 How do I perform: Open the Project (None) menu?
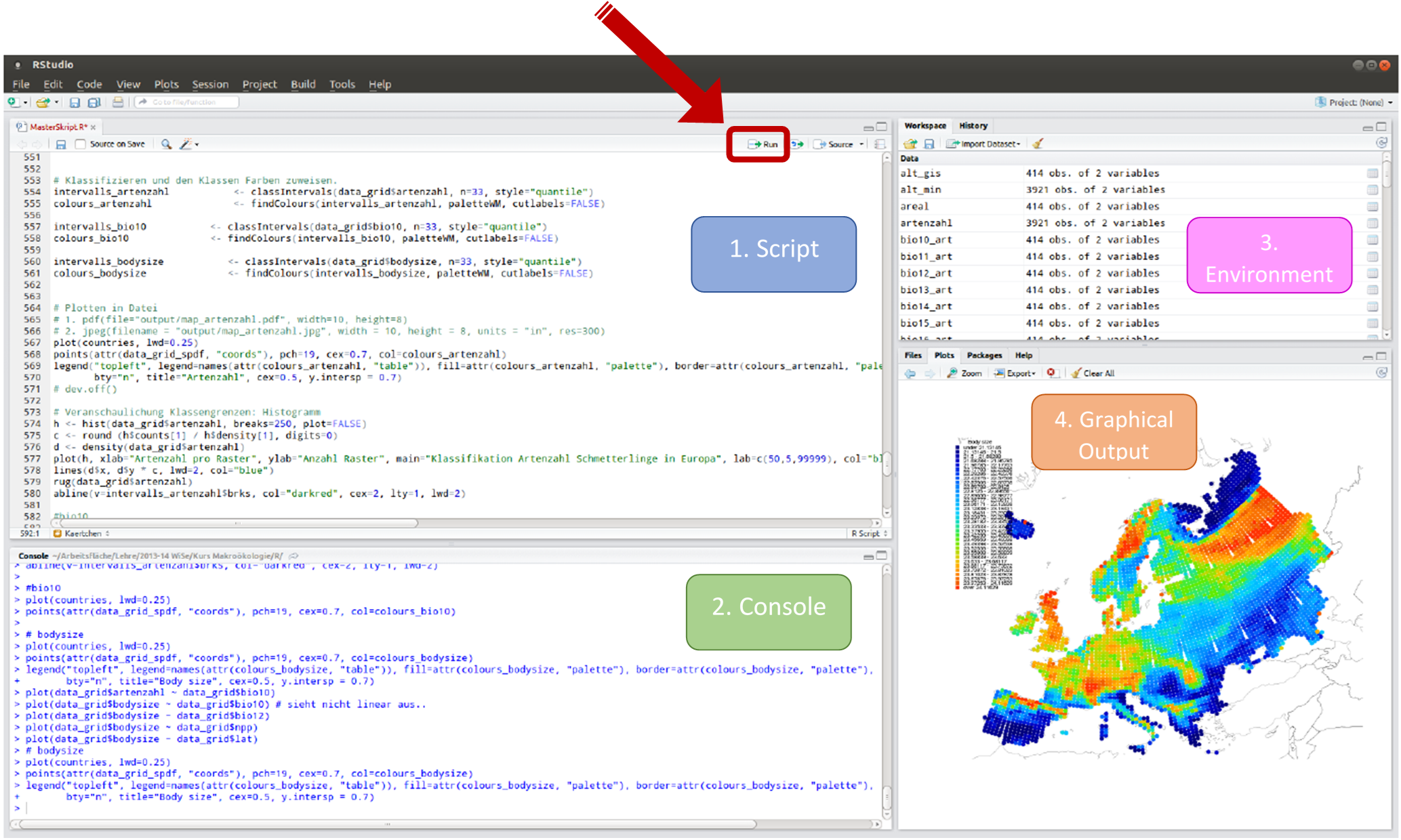(x=1355, y=102)
